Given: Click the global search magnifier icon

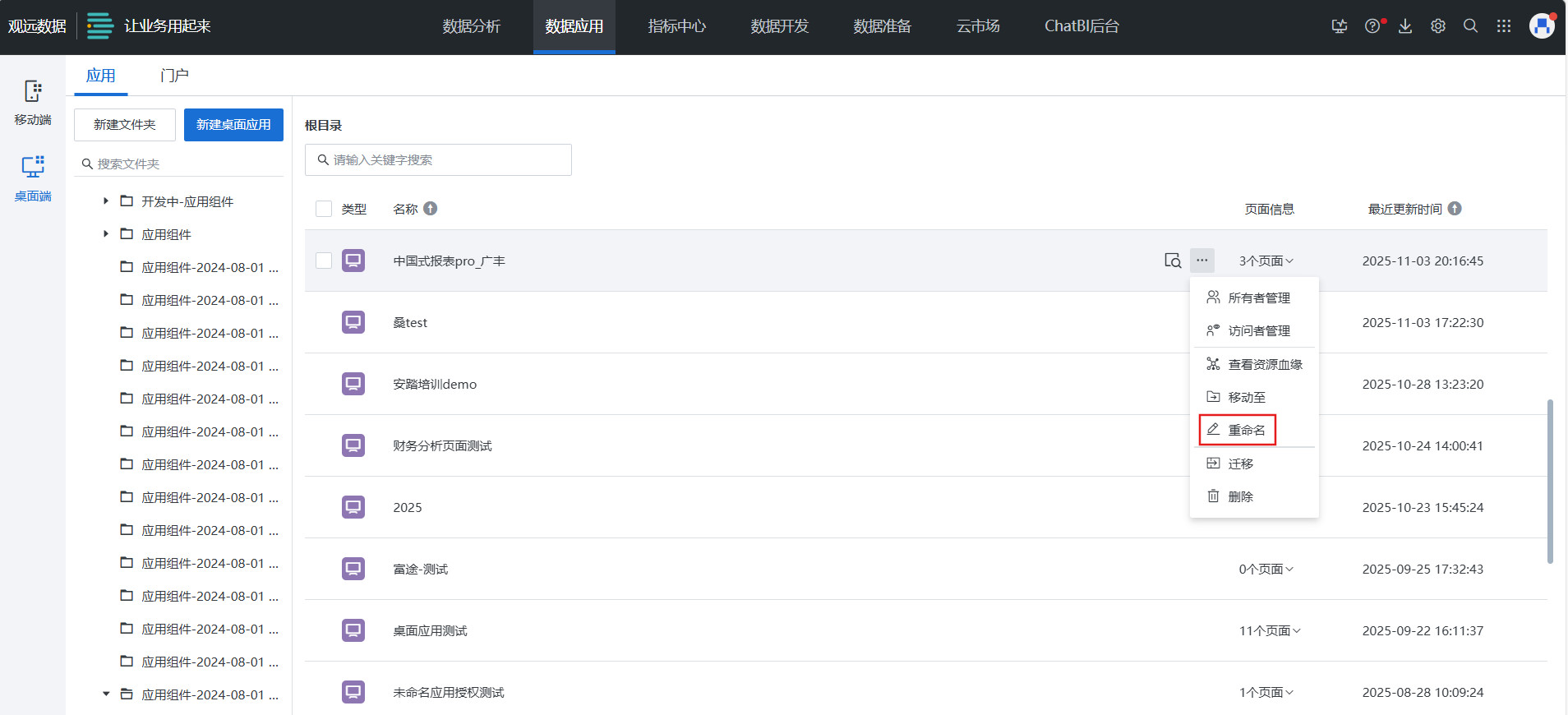Looking at the screenshot, I should (1471, 26).
